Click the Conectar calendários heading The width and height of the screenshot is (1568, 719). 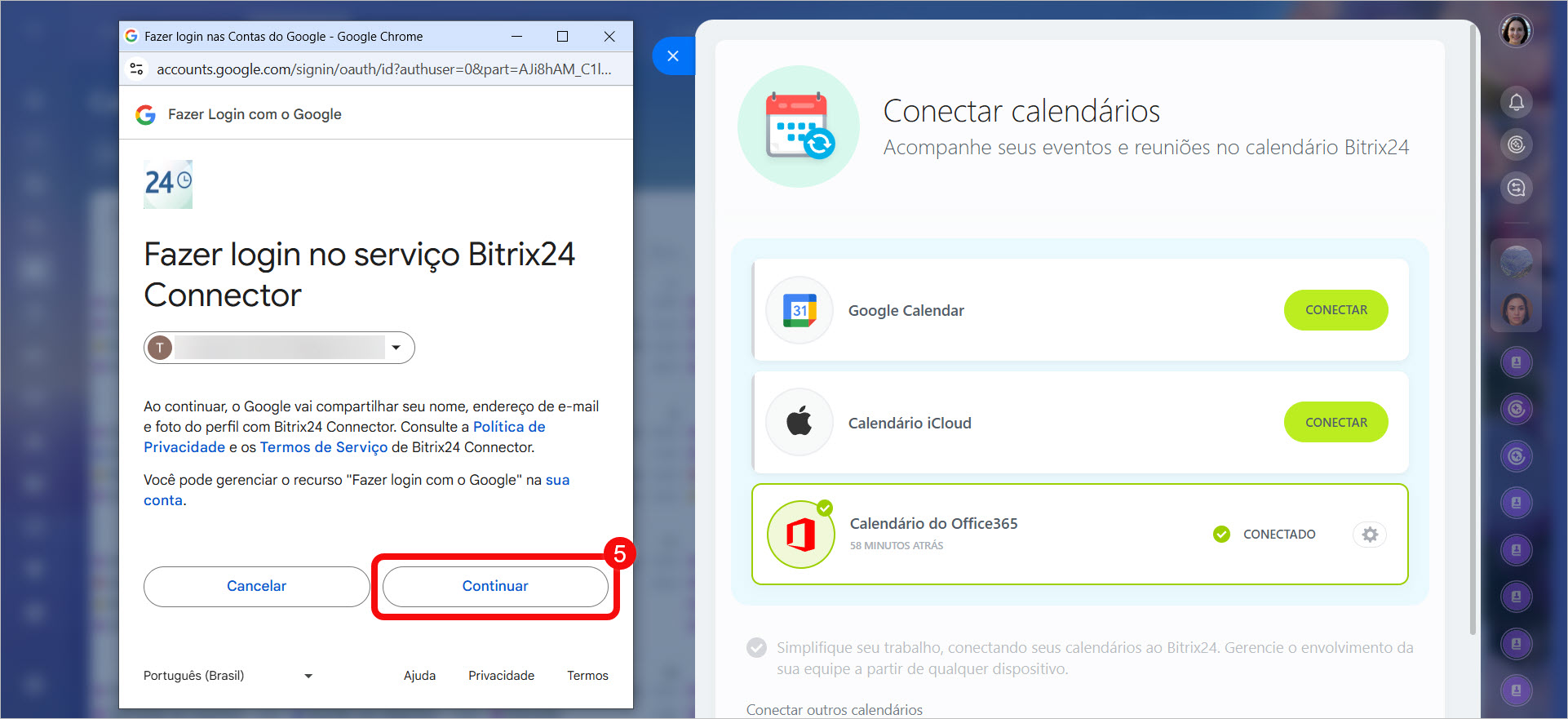pos(1021,111)
